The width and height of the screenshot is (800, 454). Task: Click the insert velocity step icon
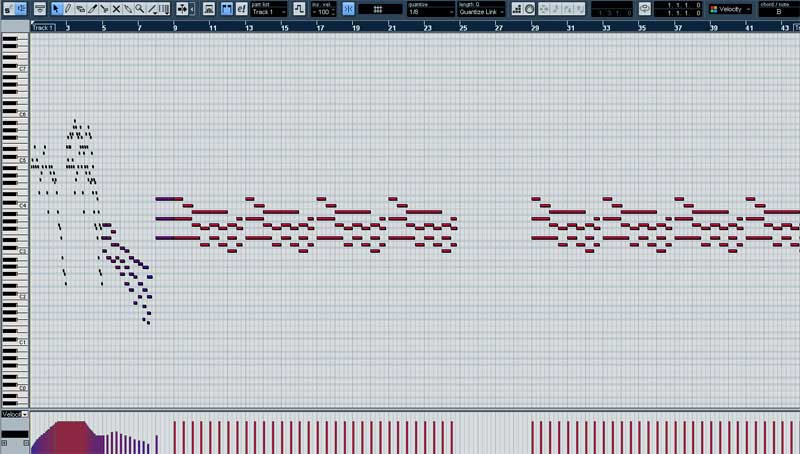299,9
